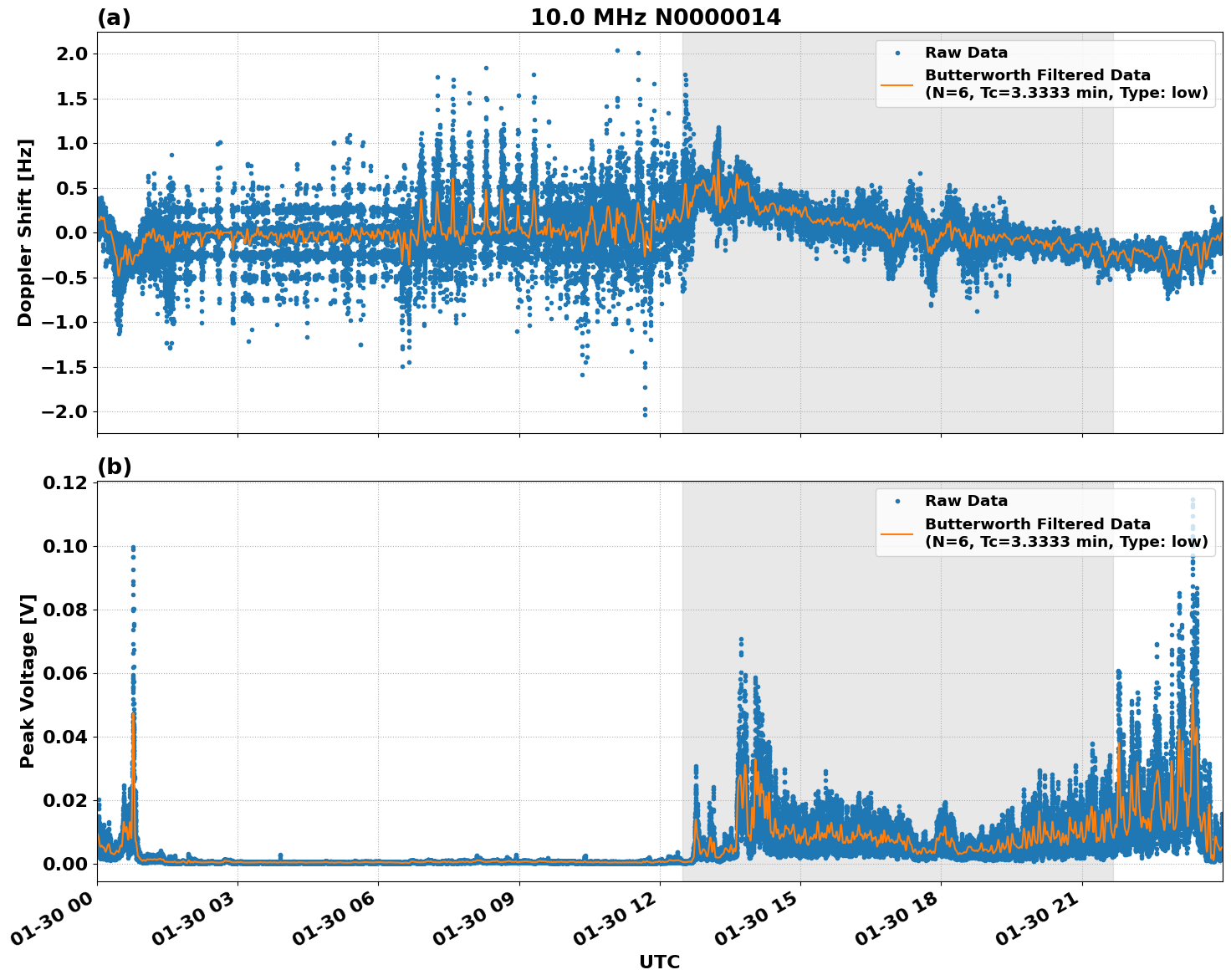Click the UTC axis label

[657, 962]
